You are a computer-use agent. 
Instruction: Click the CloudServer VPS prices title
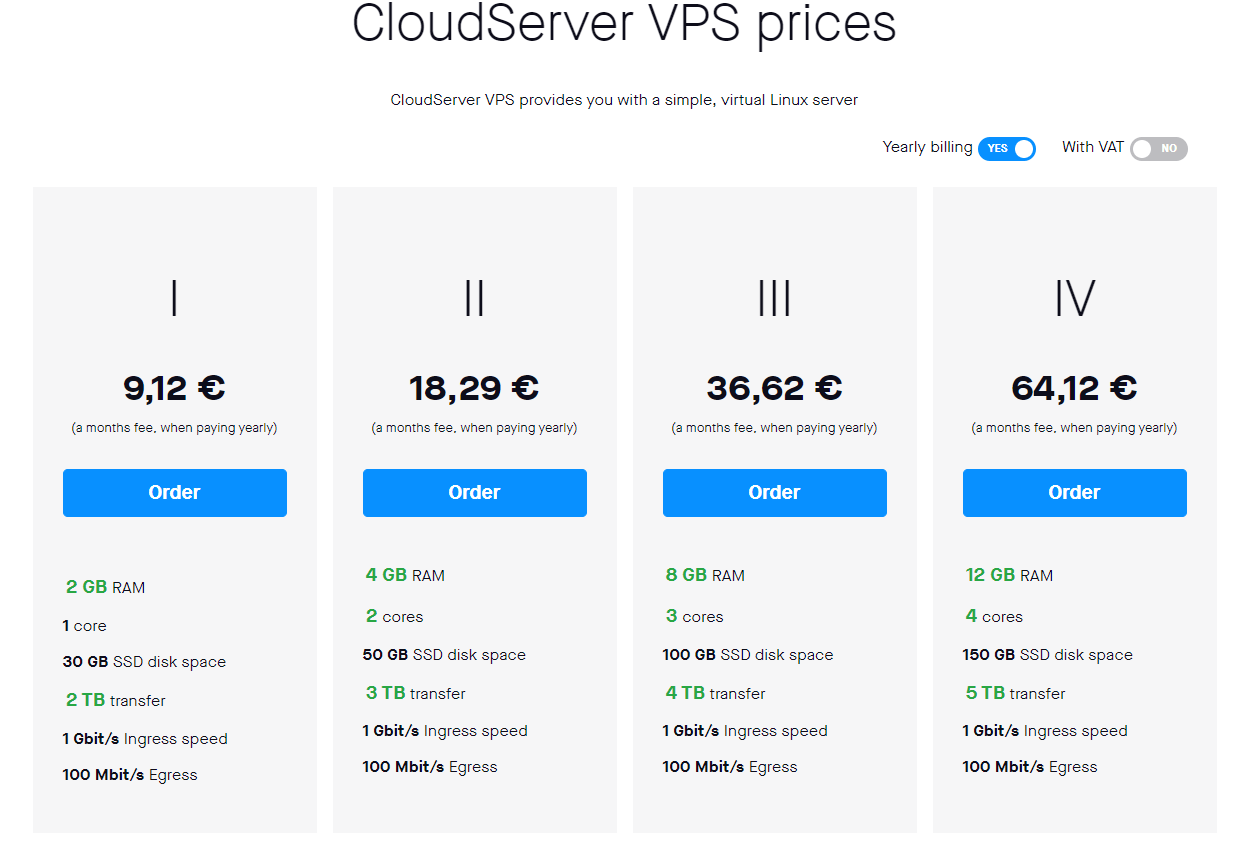click(x=624, y=23)
